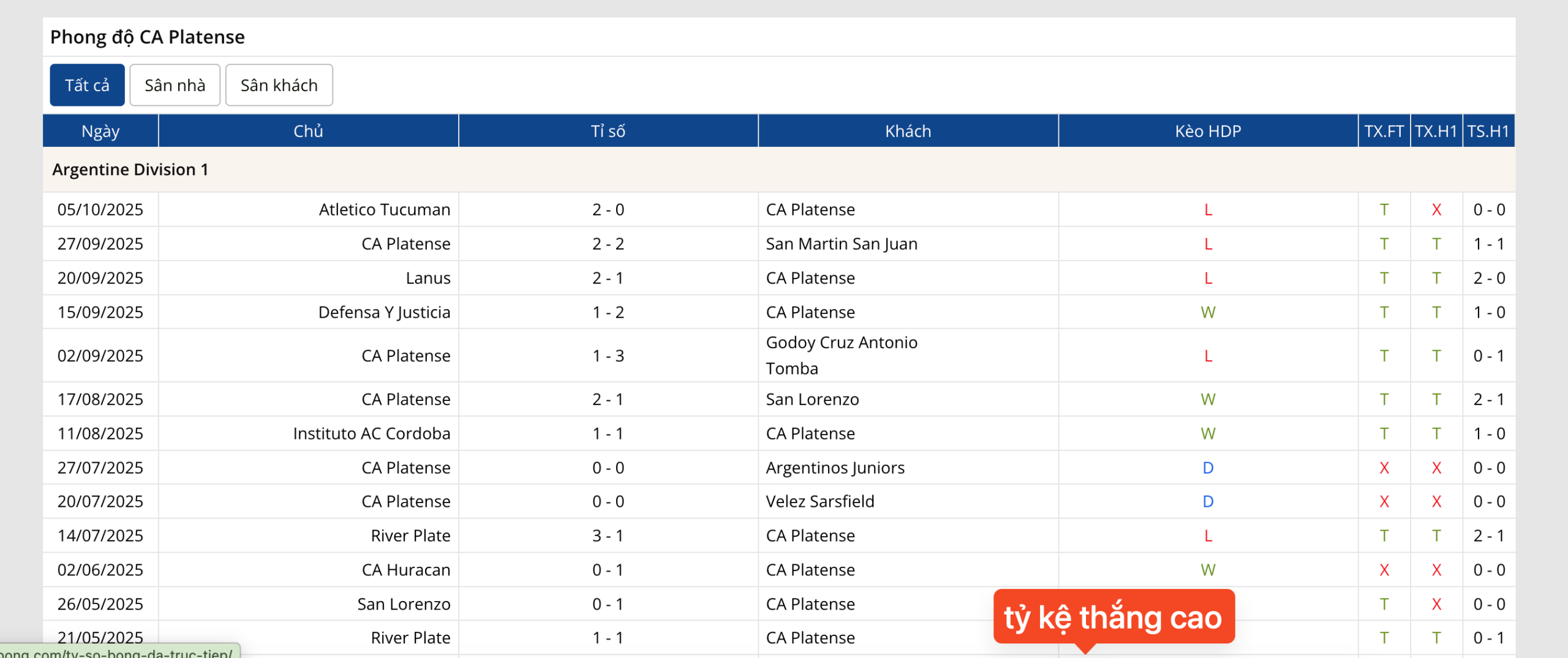Switch to the "Sân khách" filter

pyautogui.click(x=279, y=85)
